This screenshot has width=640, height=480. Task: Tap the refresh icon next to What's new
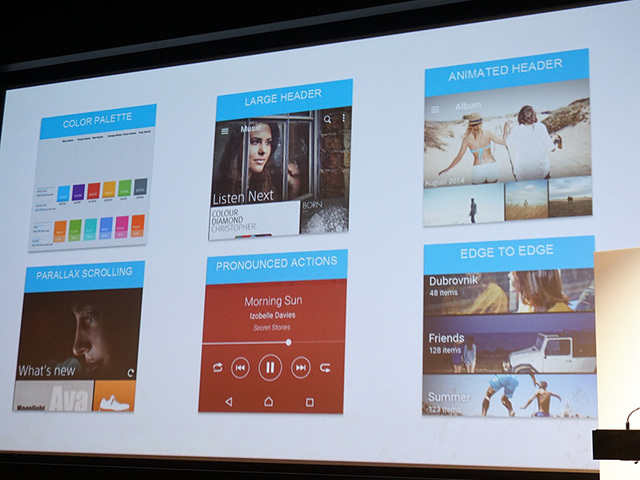point(131,373)
